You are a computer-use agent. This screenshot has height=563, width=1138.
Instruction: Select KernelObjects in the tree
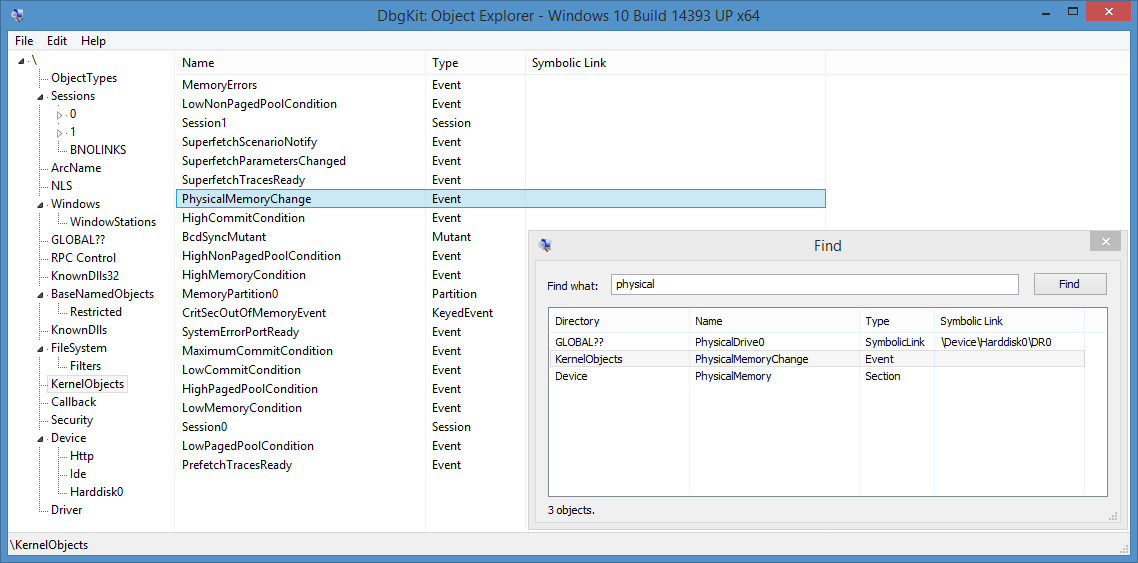pos(87,384)
